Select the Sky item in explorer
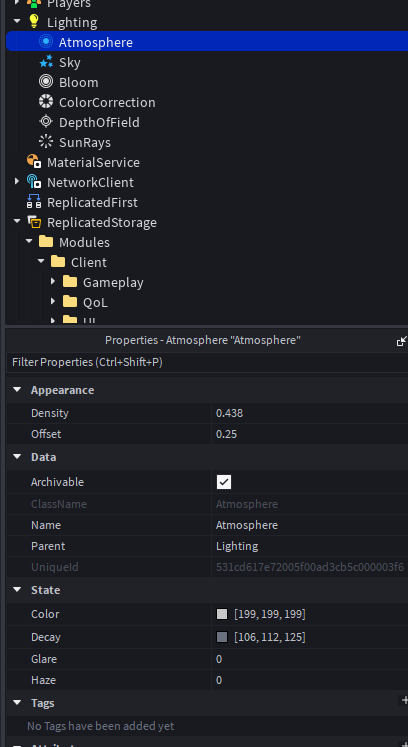This screenshot has height=747, width=408. (x=70, y=62)
